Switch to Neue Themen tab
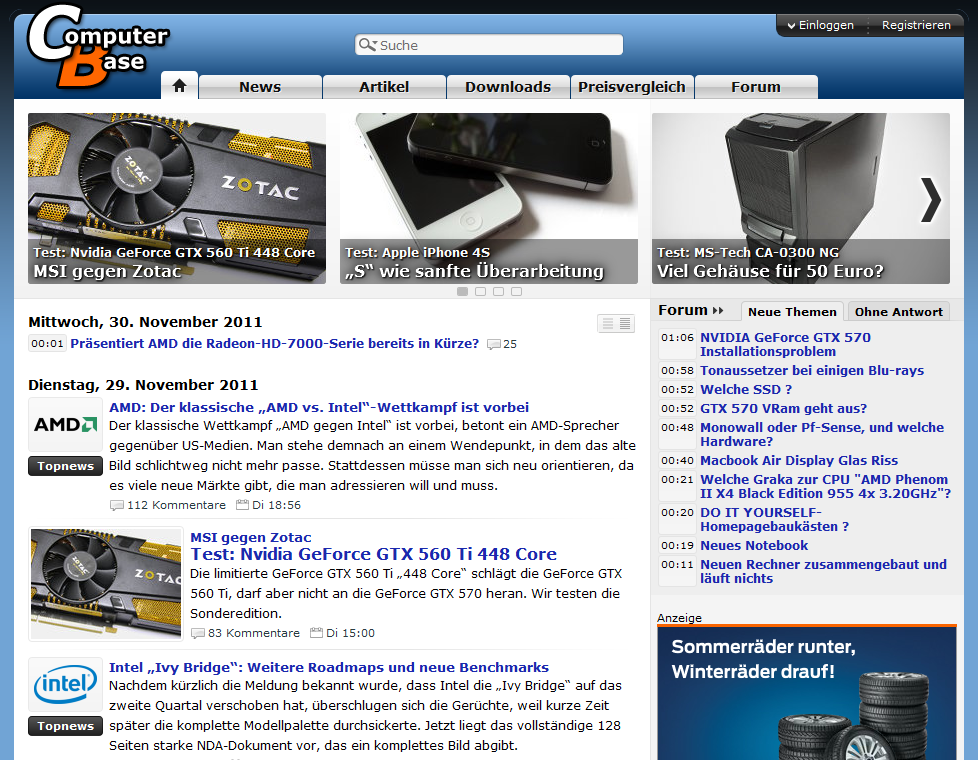The image size is (978, 760). pyautogui.click(x=792, y=311)
